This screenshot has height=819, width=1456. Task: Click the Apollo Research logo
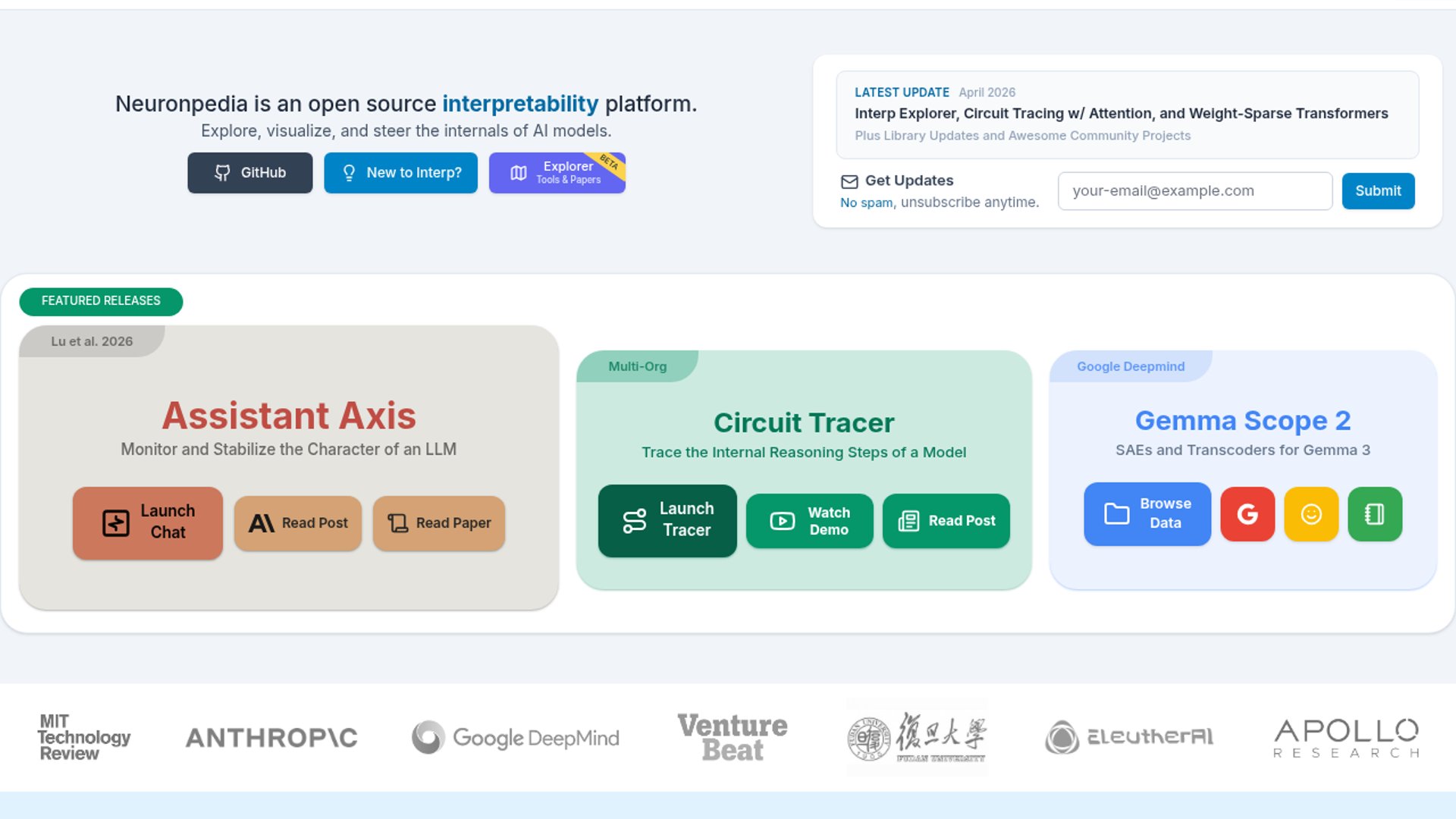[x=1346, y=738]
